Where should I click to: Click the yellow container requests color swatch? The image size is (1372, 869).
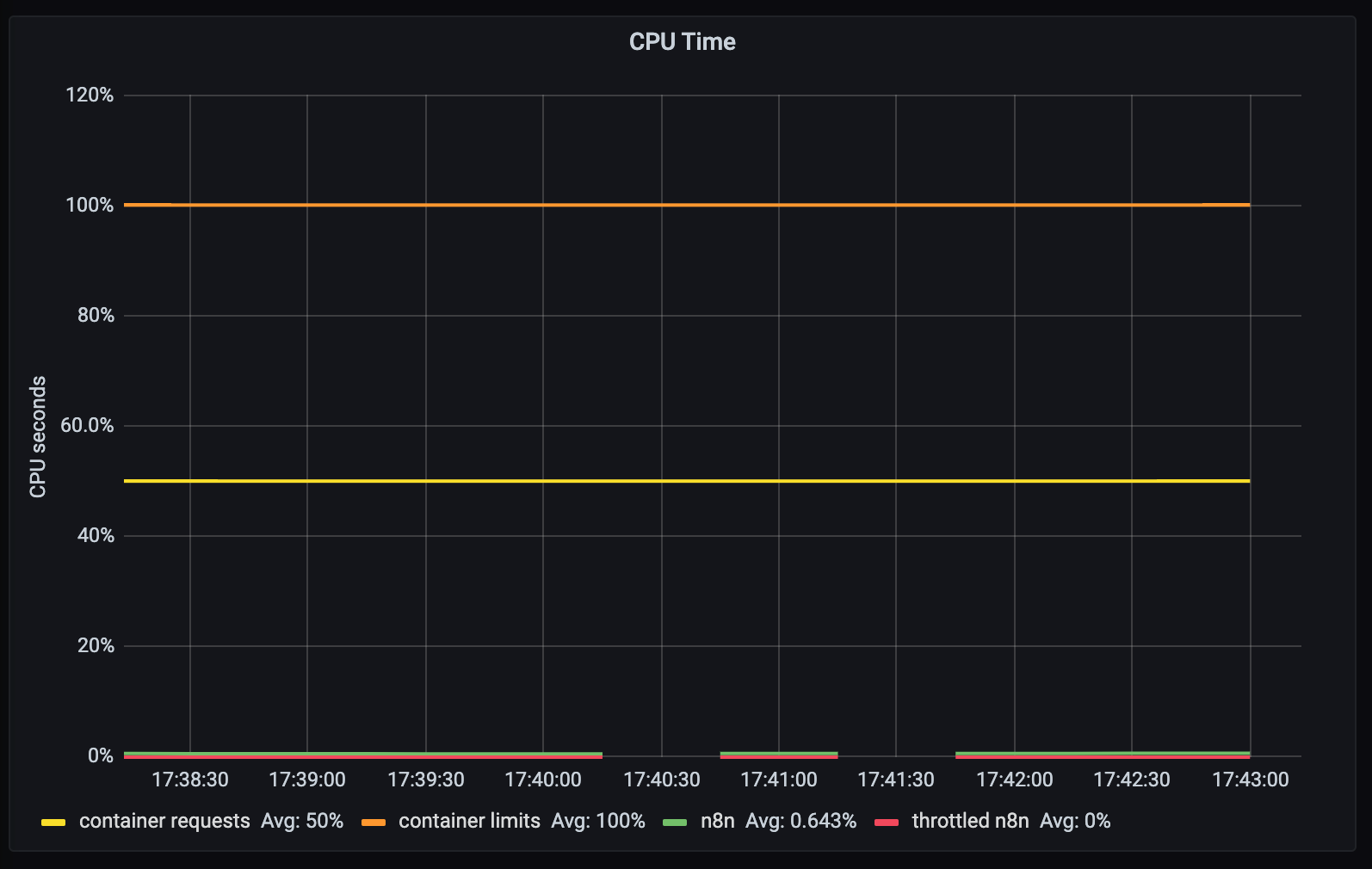(53, 823)
